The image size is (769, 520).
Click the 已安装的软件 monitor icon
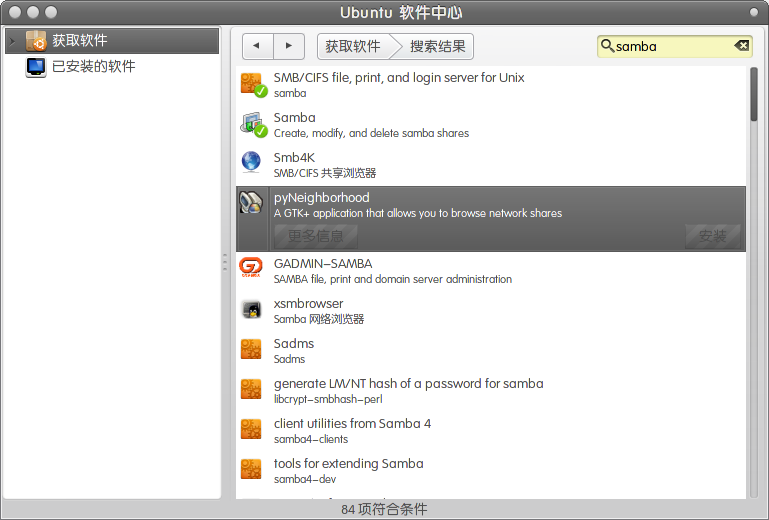coord(36,67)
